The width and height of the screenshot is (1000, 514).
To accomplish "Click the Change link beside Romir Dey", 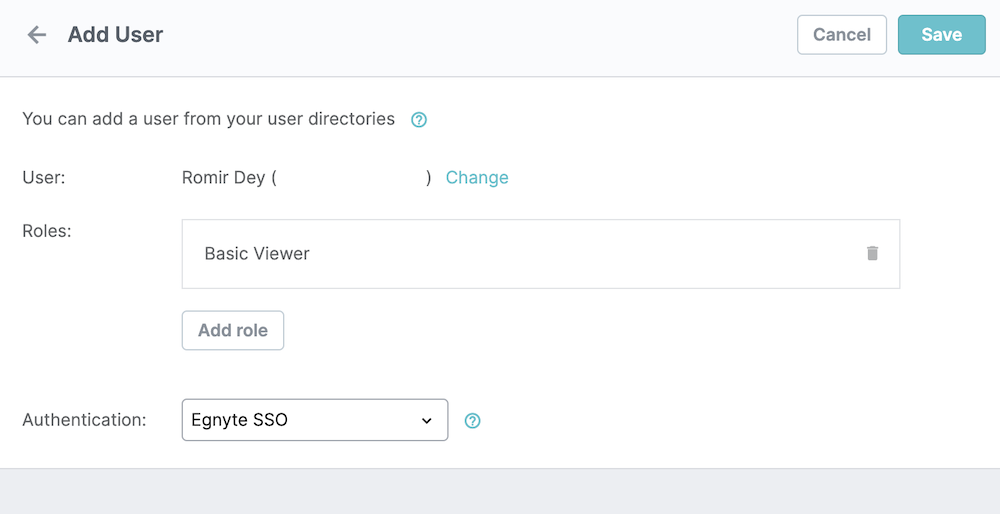I will 477,177.
